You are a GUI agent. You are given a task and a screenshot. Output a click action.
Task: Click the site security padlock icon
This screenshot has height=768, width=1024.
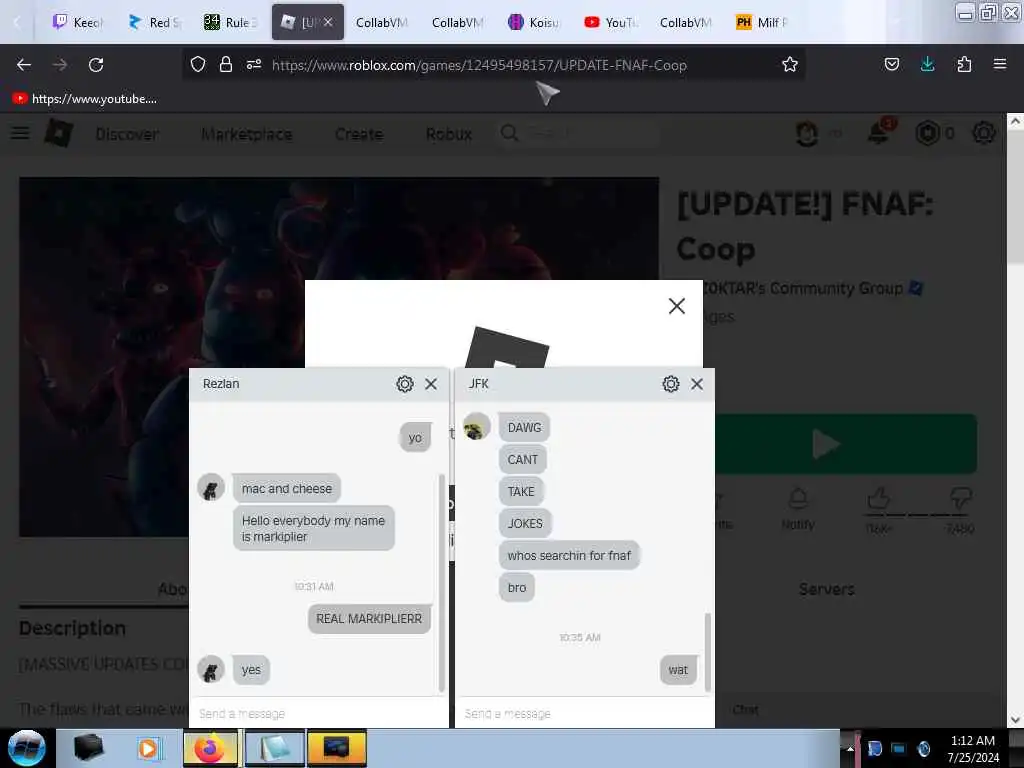point(226,65)
